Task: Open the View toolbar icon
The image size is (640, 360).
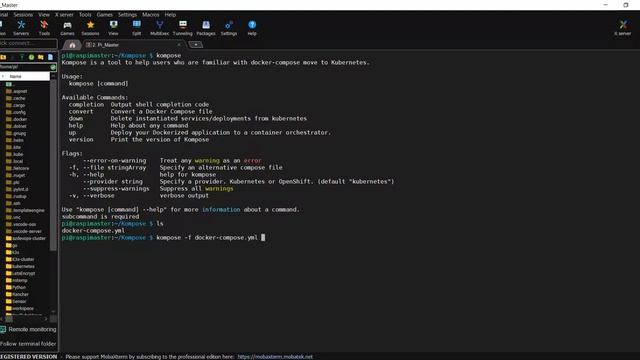Action: click(x=113, y=28)
